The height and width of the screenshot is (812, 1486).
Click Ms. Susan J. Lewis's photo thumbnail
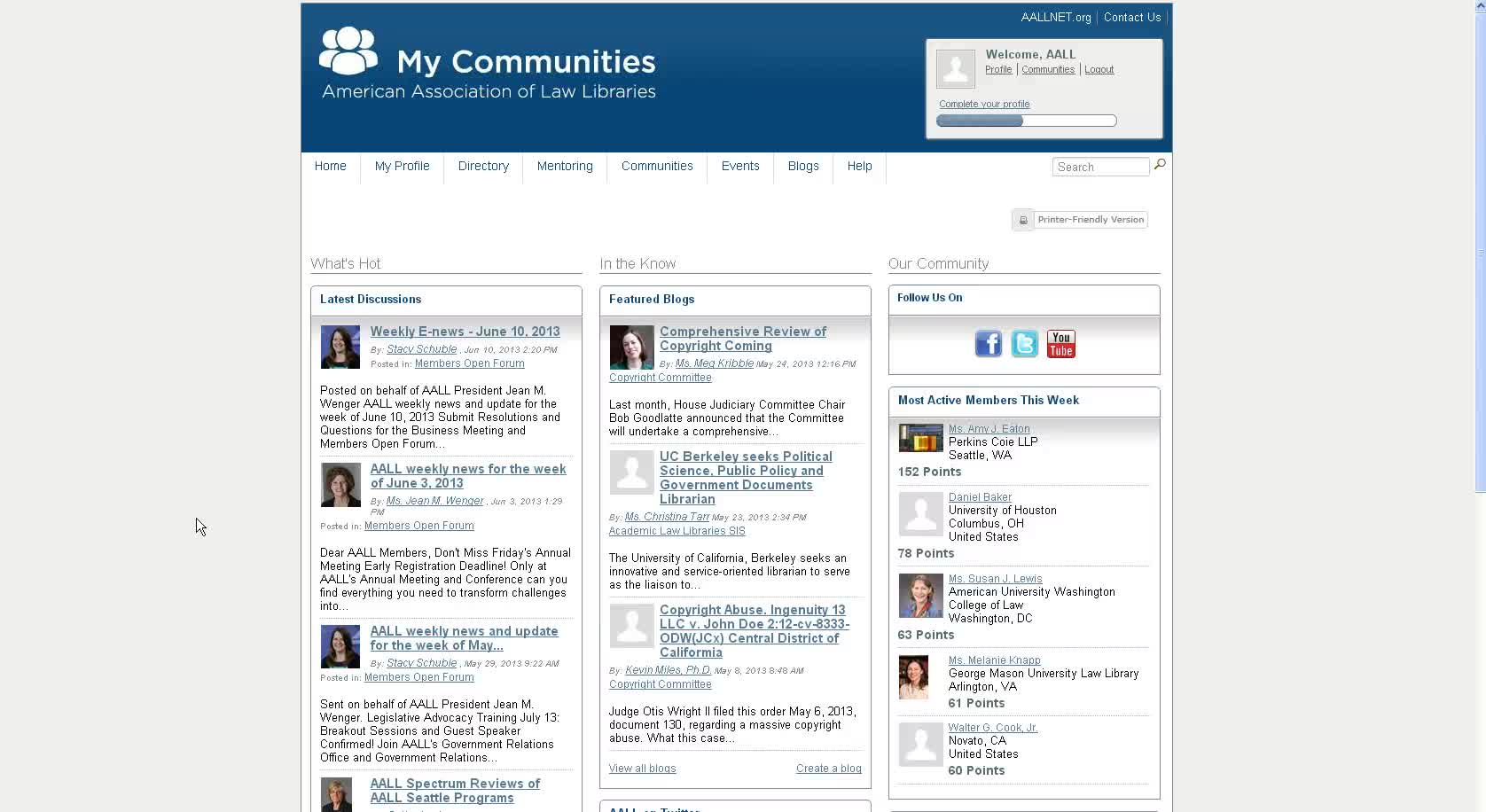coord(921,596)
